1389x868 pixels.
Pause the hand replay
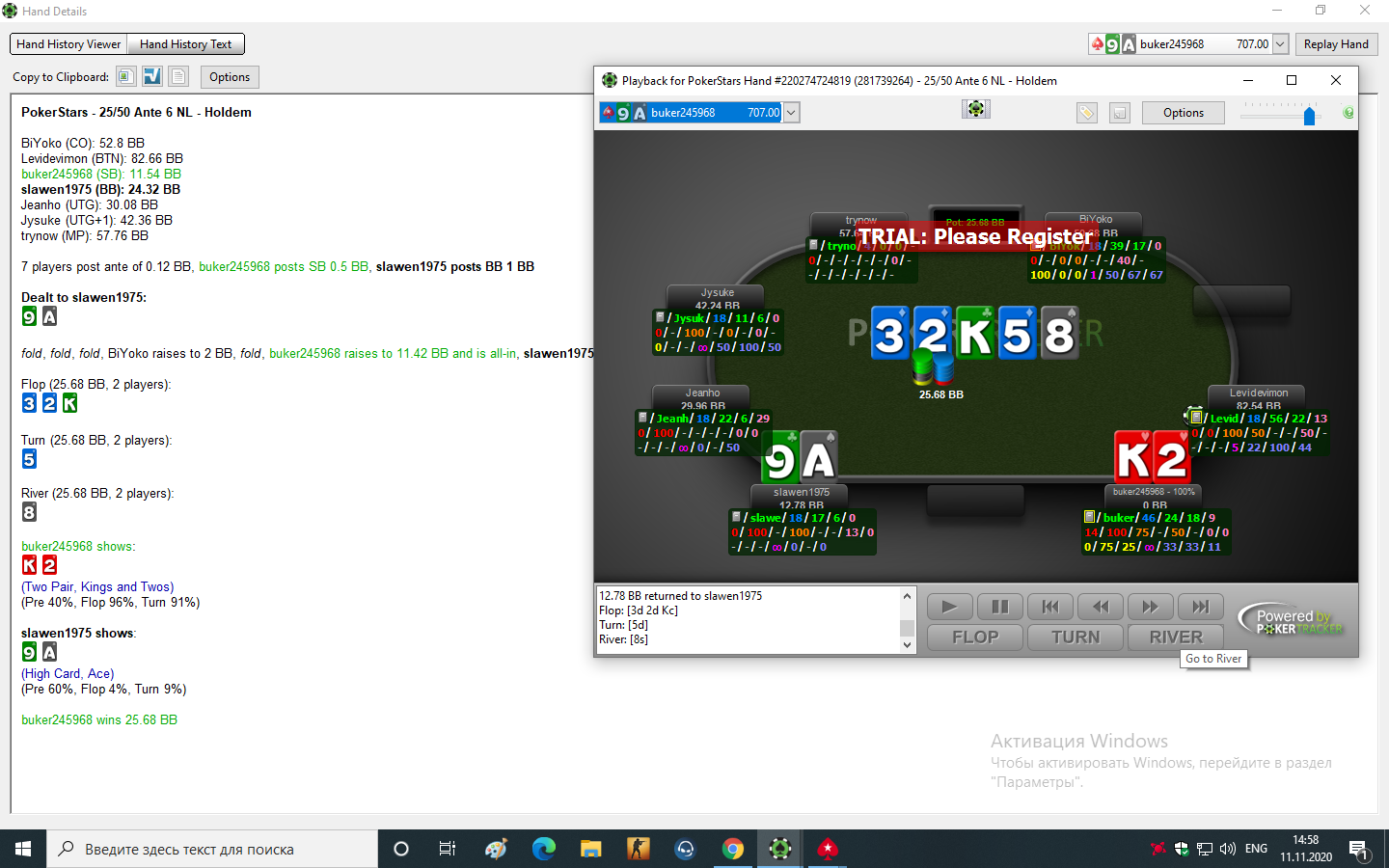(x=1000, y=607)
